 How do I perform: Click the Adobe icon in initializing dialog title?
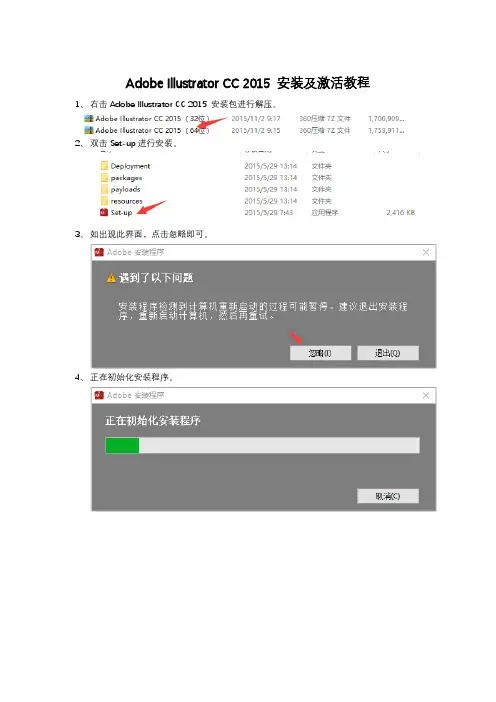[x=99, y=395]
